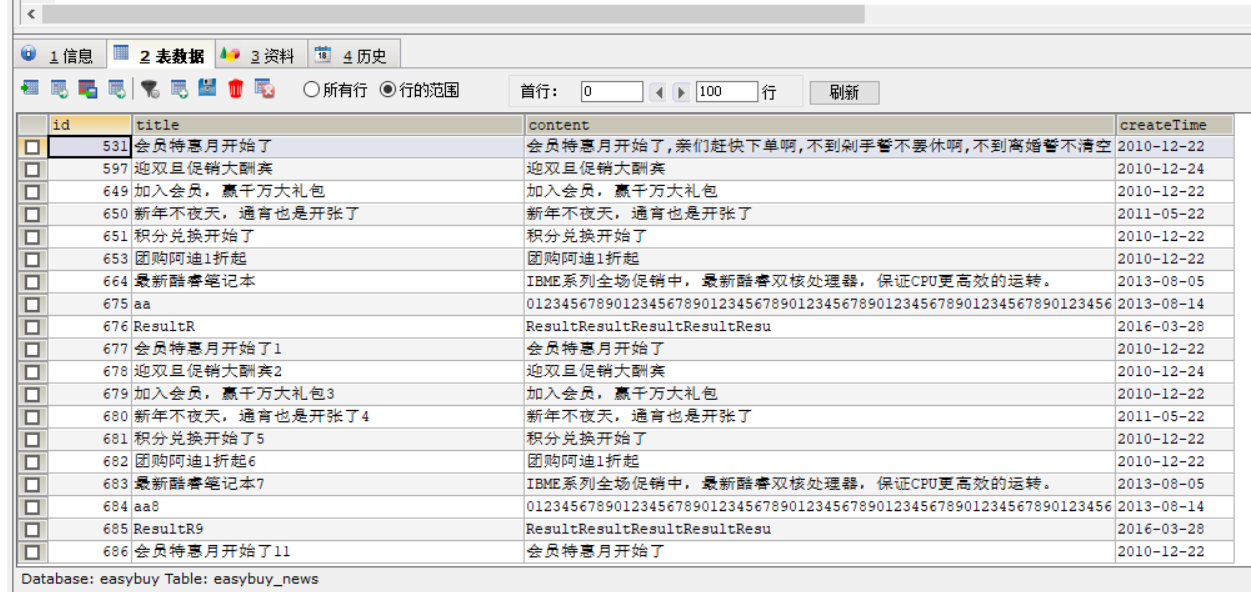This screenshot has height=592, width=1251.
Task: Click the table icon with red header in toolbar
Action: coord(88,89)
